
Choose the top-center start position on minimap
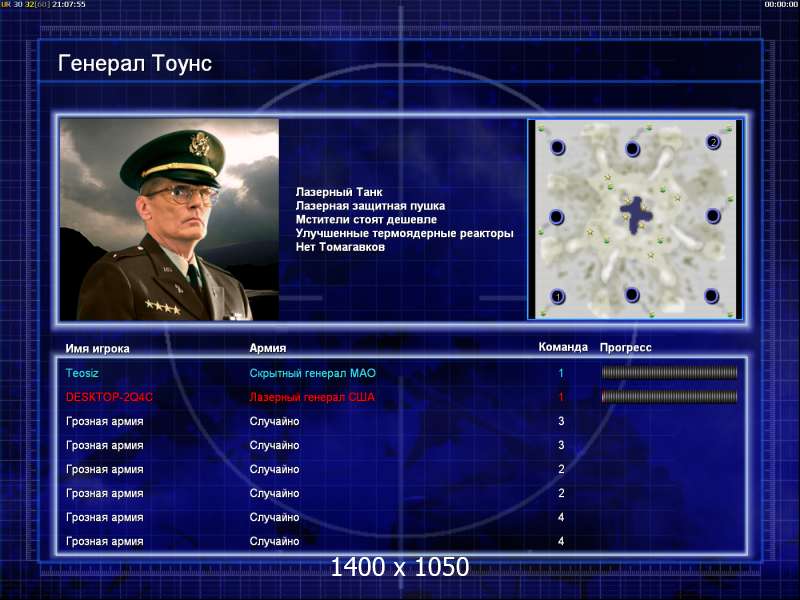[x=633, y=149]
